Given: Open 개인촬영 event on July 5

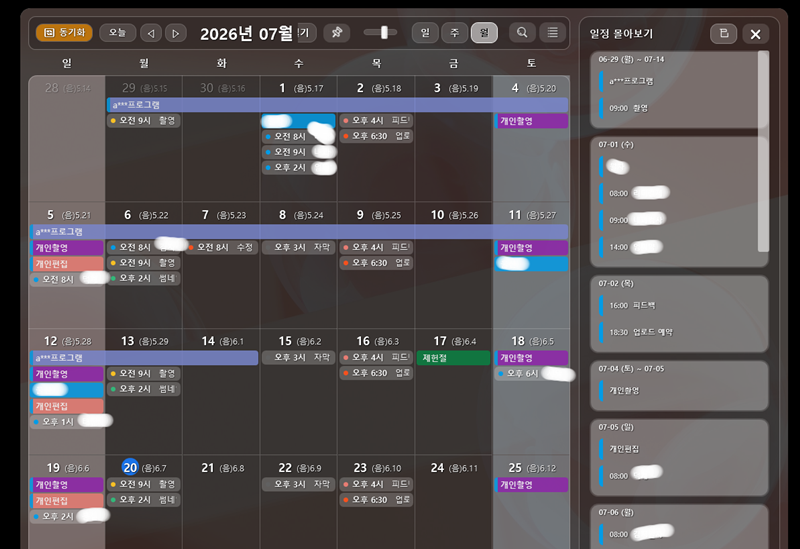Looking at the screenshot, I should pyautogui.click(x=67, y=248).
